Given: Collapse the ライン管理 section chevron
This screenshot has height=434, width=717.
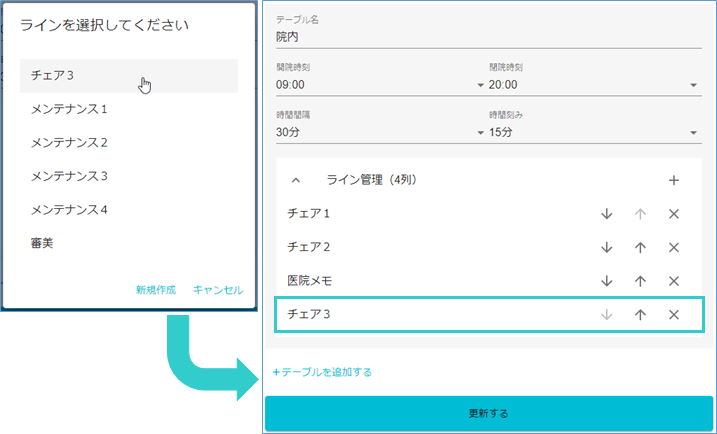Looking at the screenshot, I should point(296,181).
